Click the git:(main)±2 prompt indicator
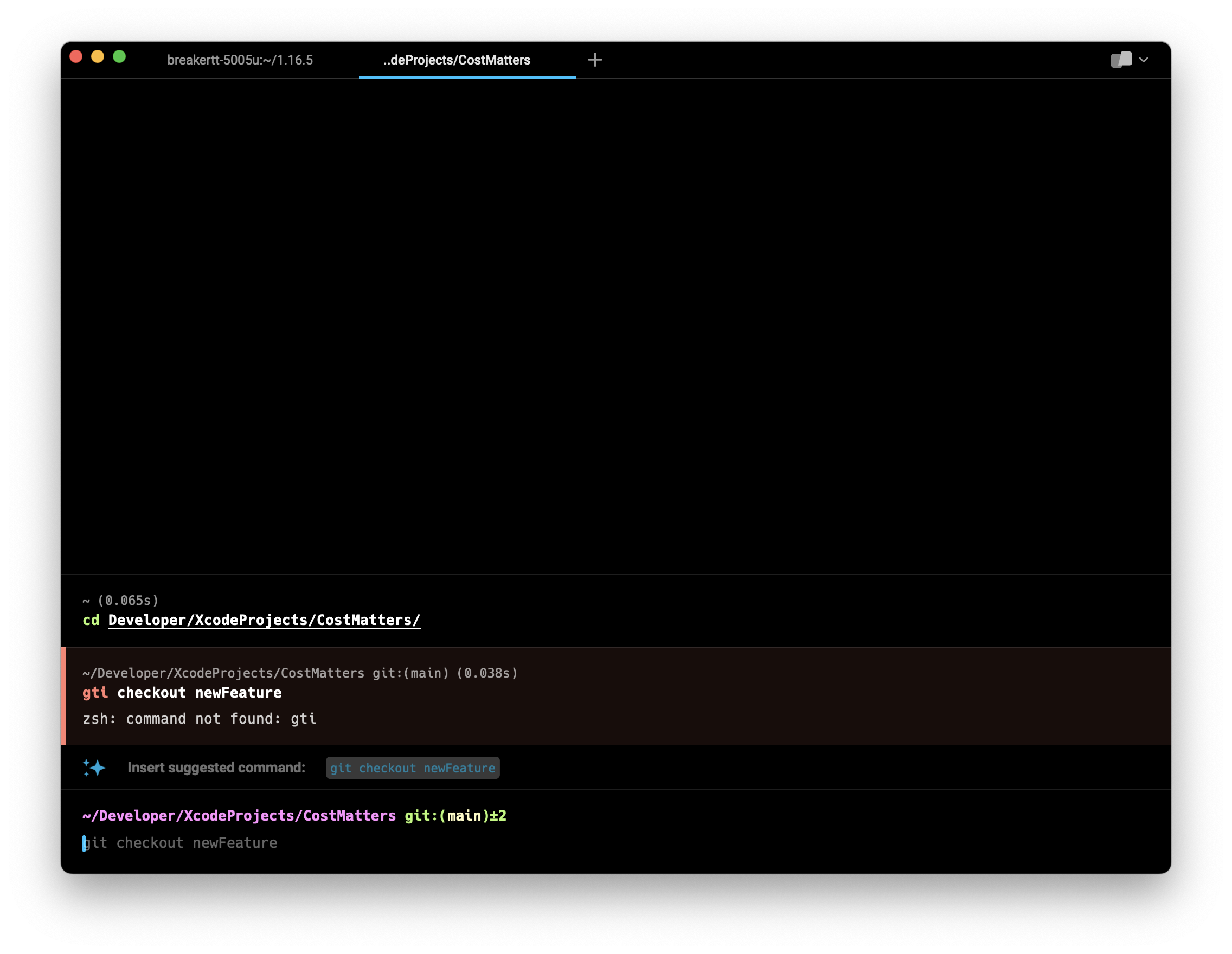 (455, 815)
